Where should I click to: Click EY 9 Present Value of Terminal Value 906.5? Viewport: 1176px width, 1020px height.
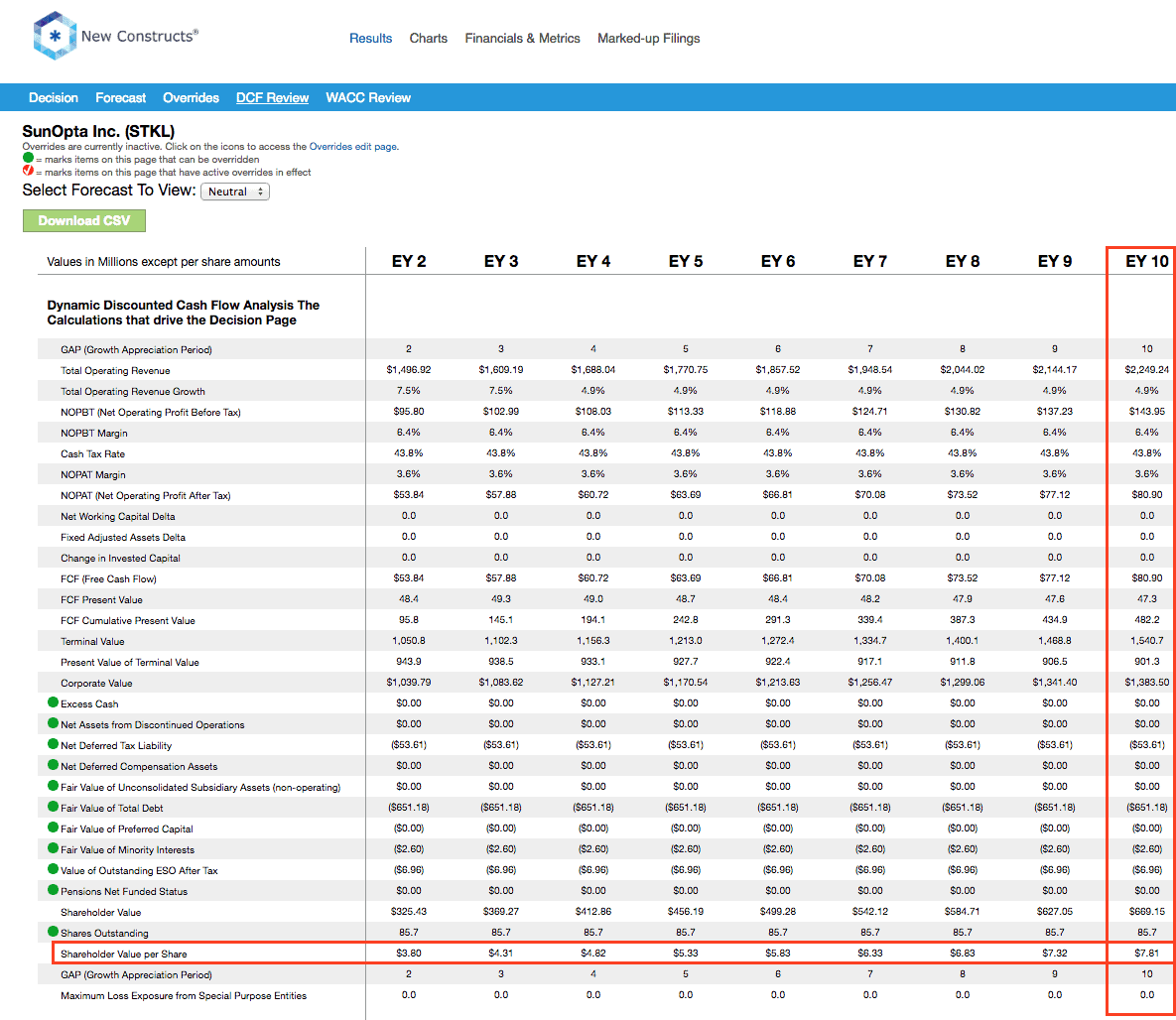[1055, 662]
